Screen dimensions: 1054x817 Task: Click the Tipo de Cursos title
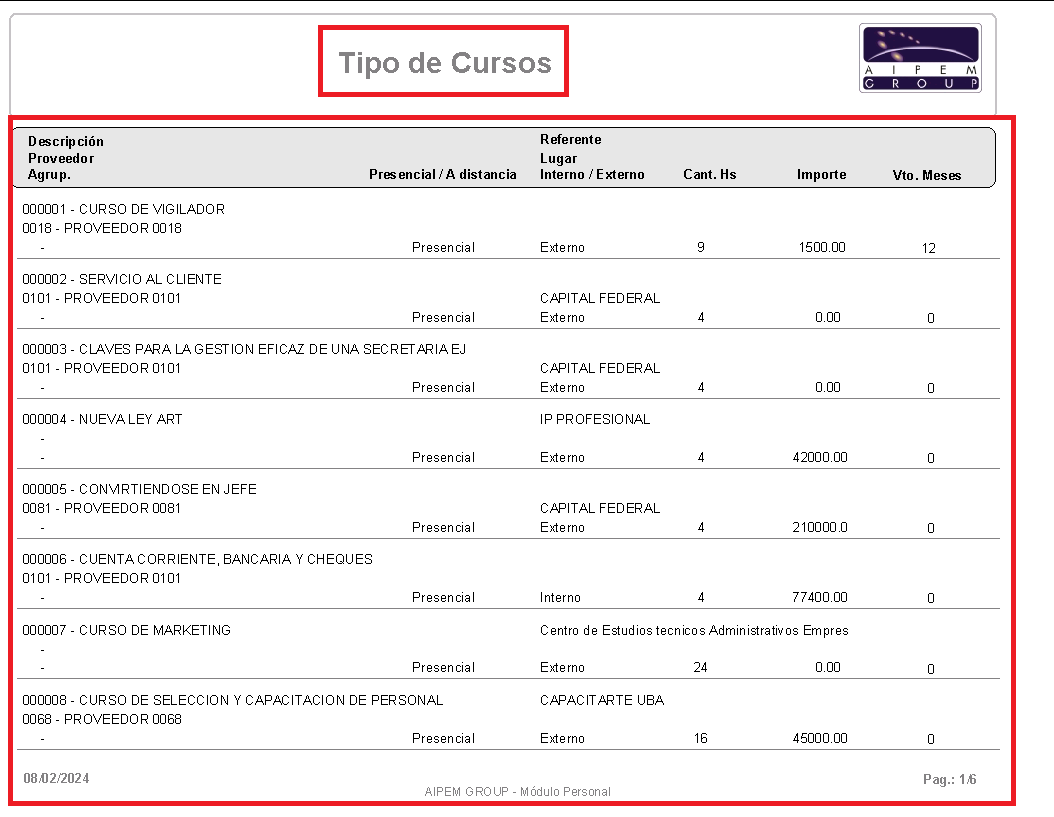pos(444,63)
